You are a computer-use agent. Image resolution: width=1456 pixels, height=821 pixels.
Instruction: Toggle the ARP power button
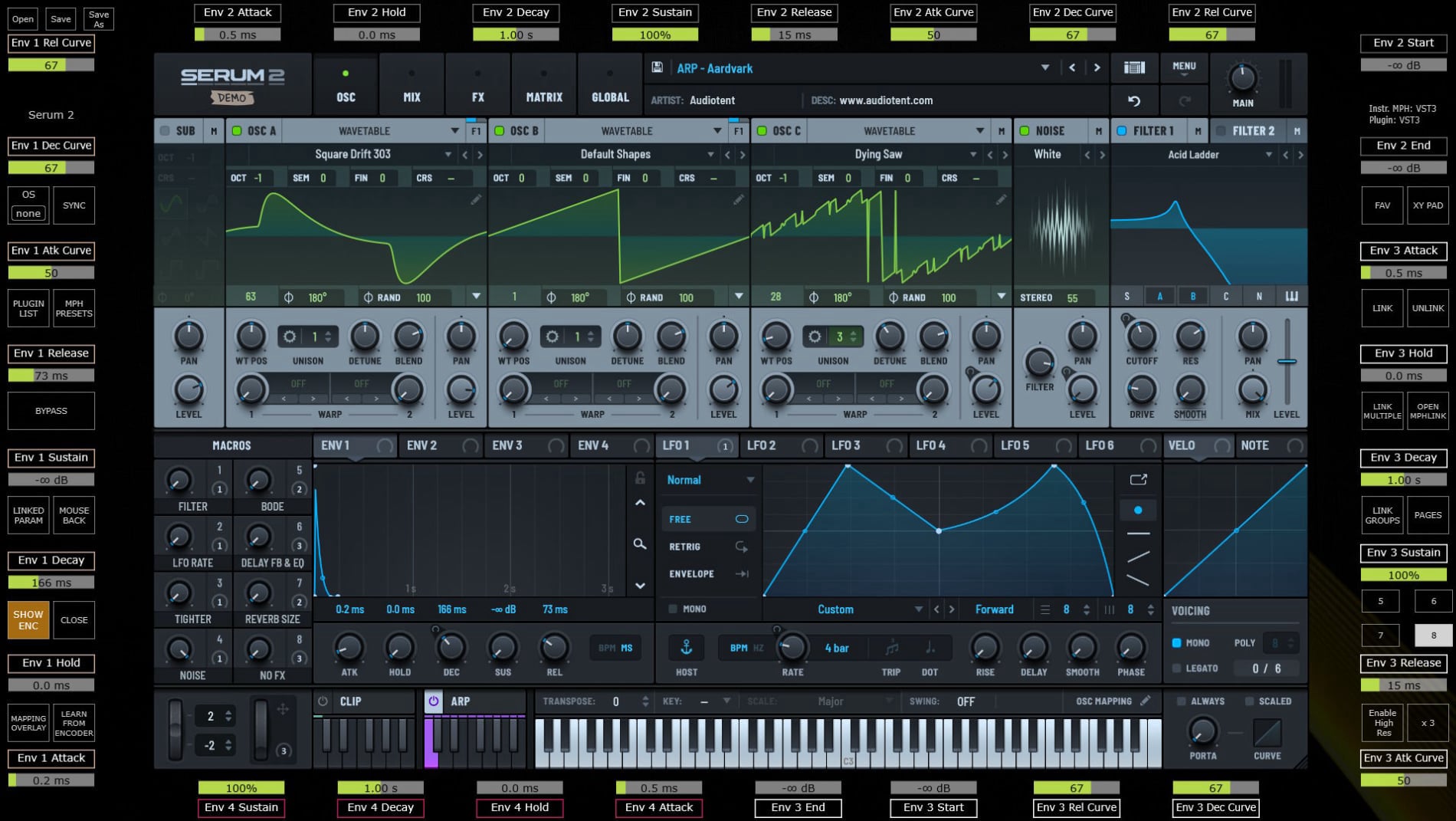click(x=434, y=701)
